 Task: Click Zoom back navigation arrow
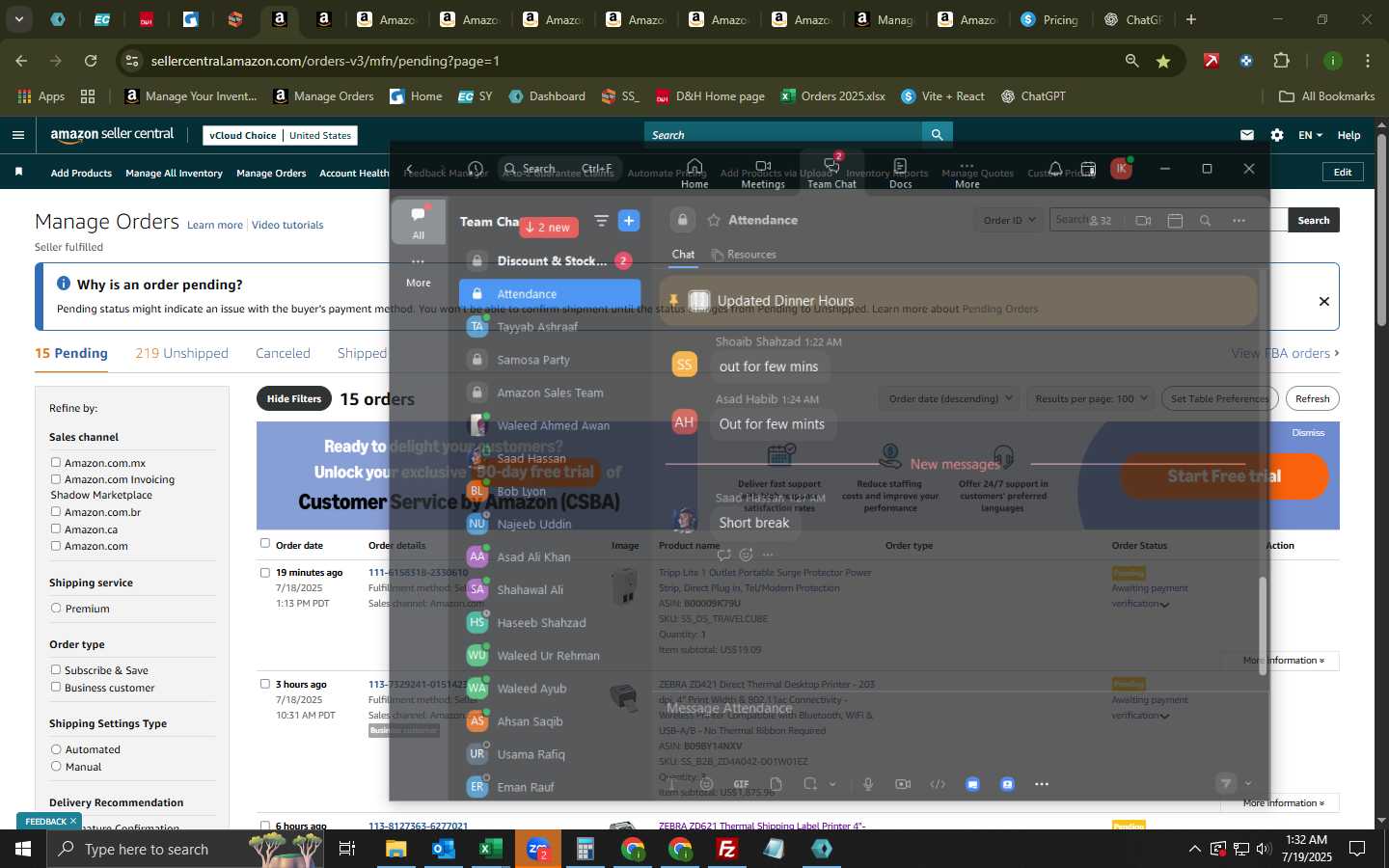tap(409, 169)
